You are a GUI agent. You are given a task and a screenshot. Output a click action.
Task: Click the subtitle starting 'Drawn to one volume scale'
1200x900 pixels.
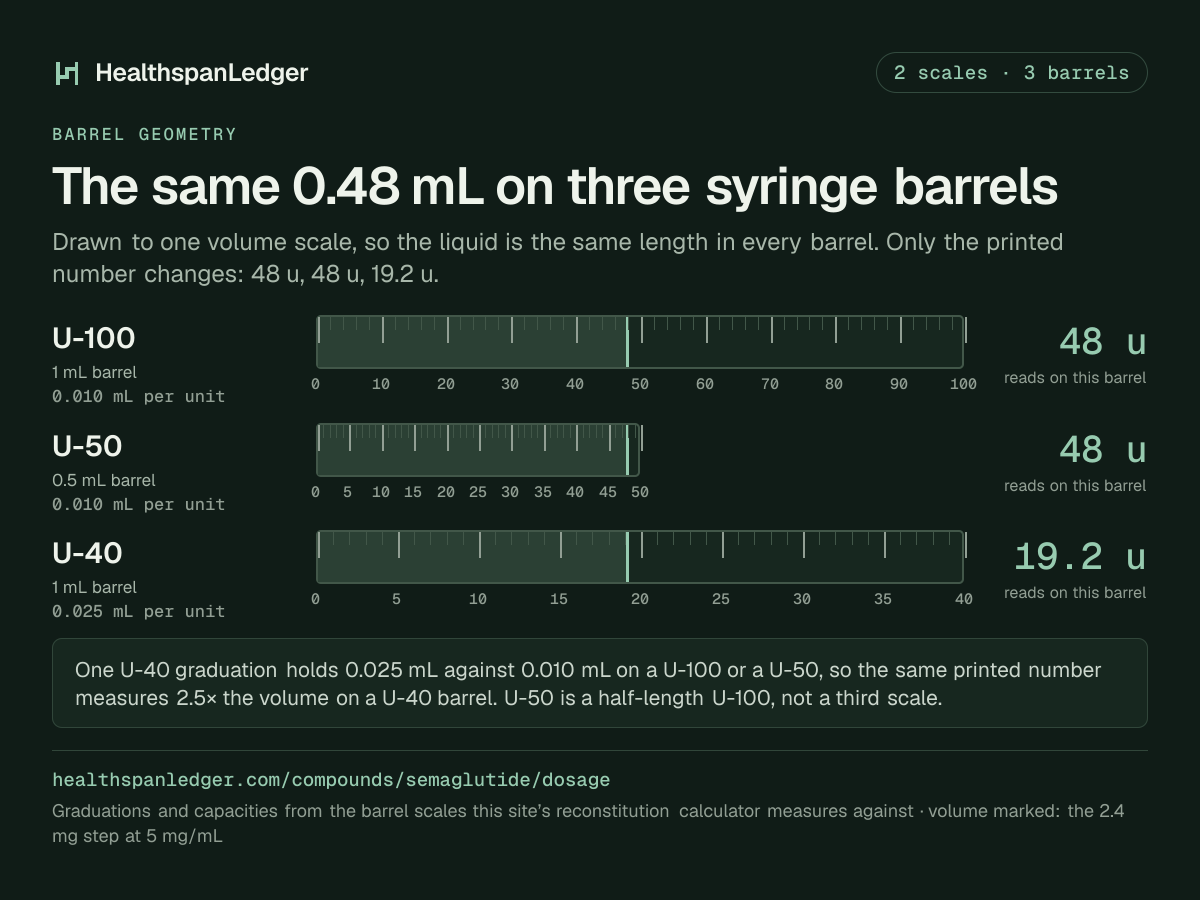558,258
